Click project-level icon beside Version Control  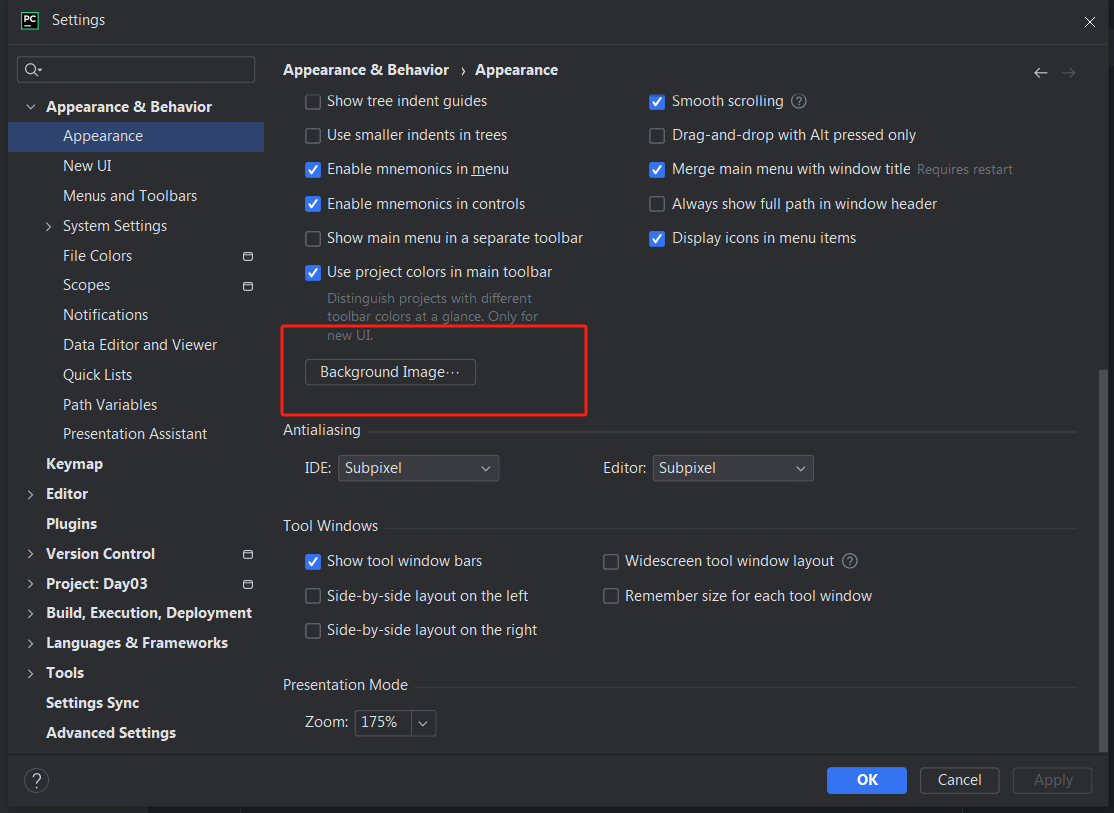248,554
